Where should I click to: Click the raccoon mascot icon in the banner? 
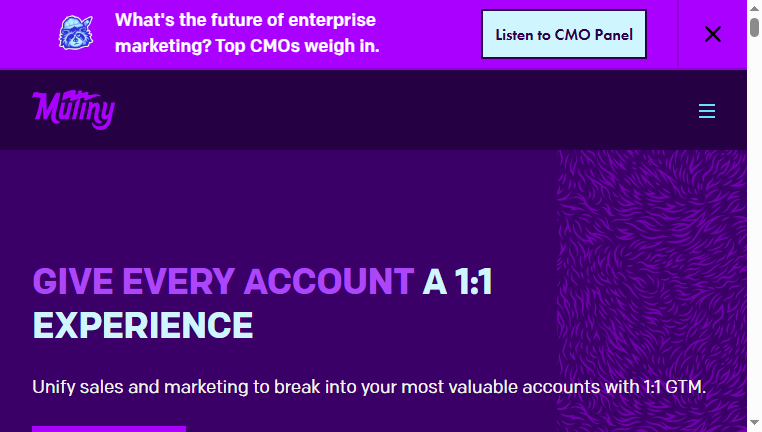[x=76, y=33]
